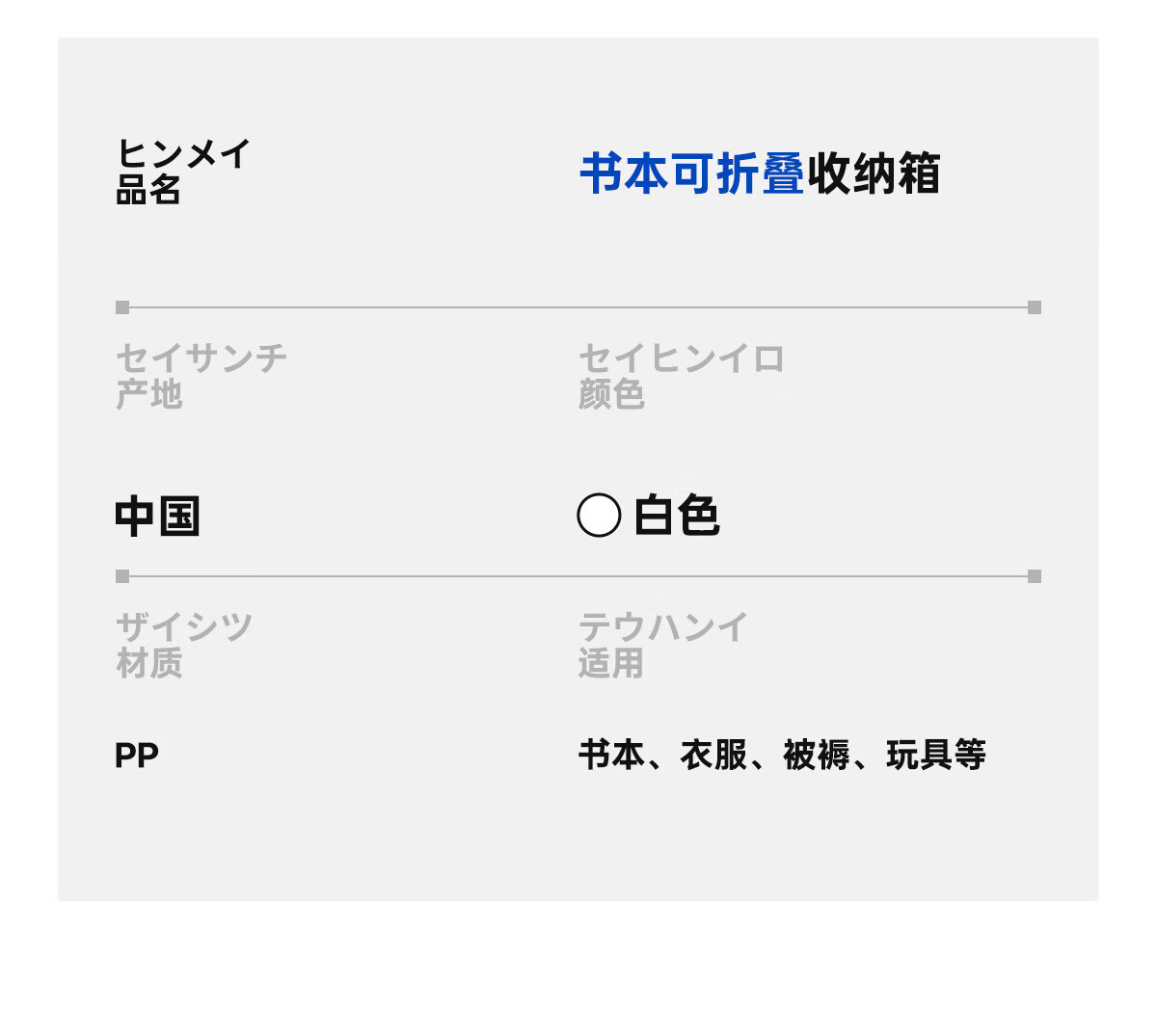Select the 品名 product name label

(148, 191)
